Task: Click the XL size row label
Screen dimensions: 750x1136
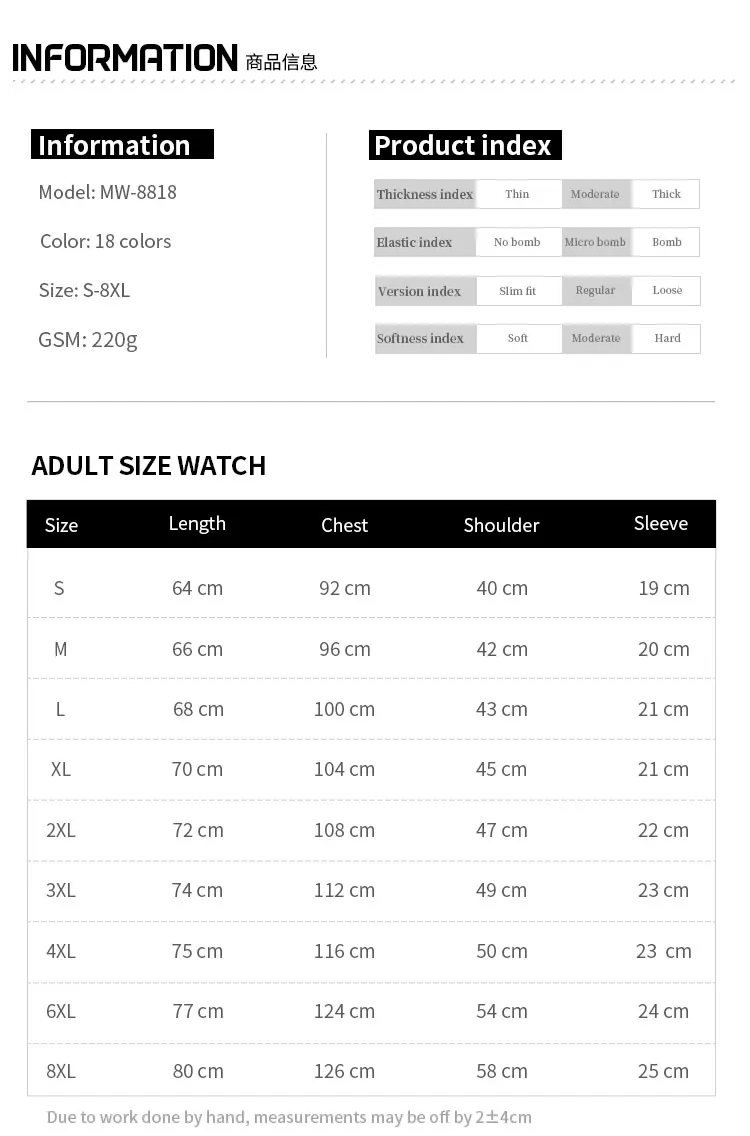Action: tap(61, 769)
